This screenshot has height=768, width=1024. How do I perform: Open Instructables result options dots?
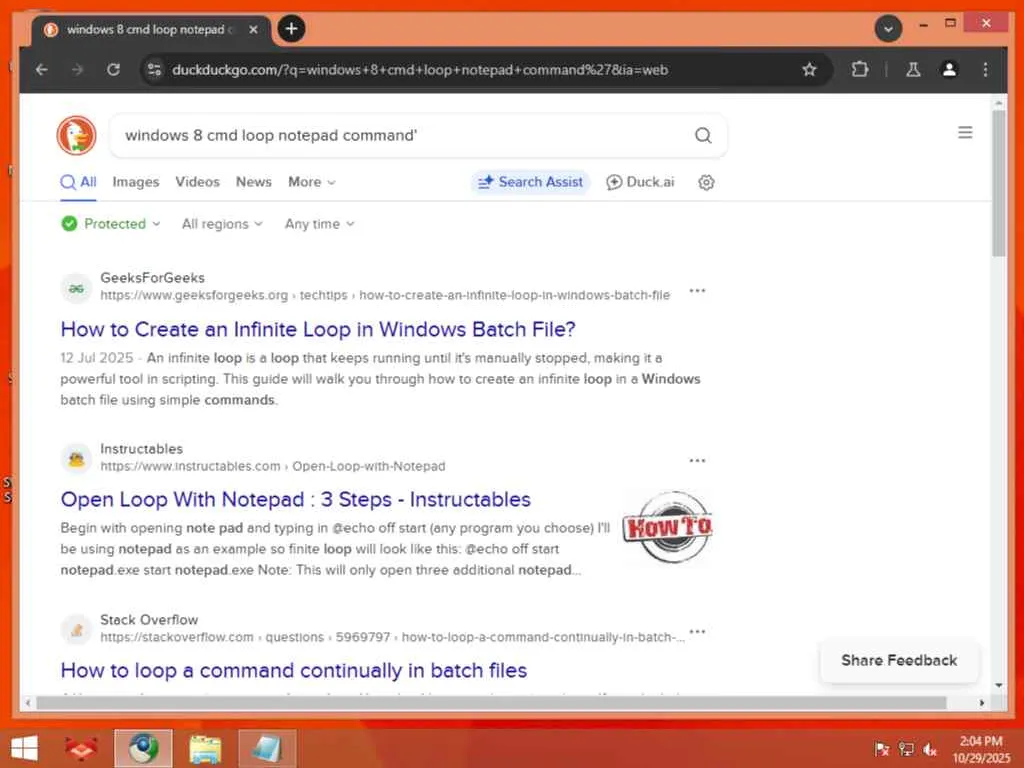pyautogui.click(x=697, y=460)
